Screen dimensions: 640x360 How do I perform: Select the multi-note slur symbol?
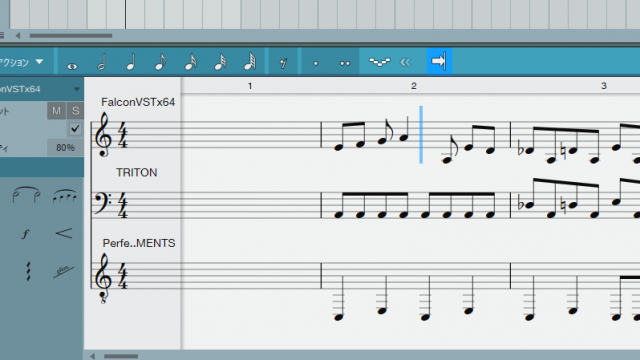64,196
